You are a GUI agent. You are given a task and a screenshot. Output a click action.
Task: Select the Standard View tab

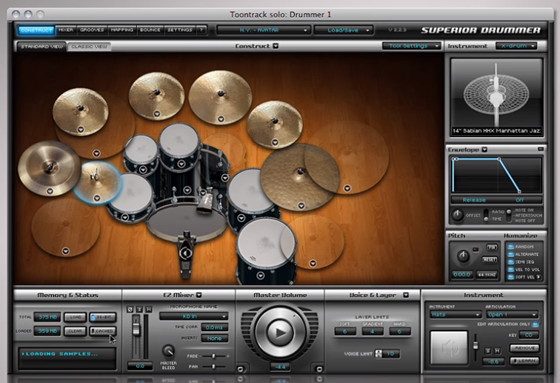(x=41, y=46)
